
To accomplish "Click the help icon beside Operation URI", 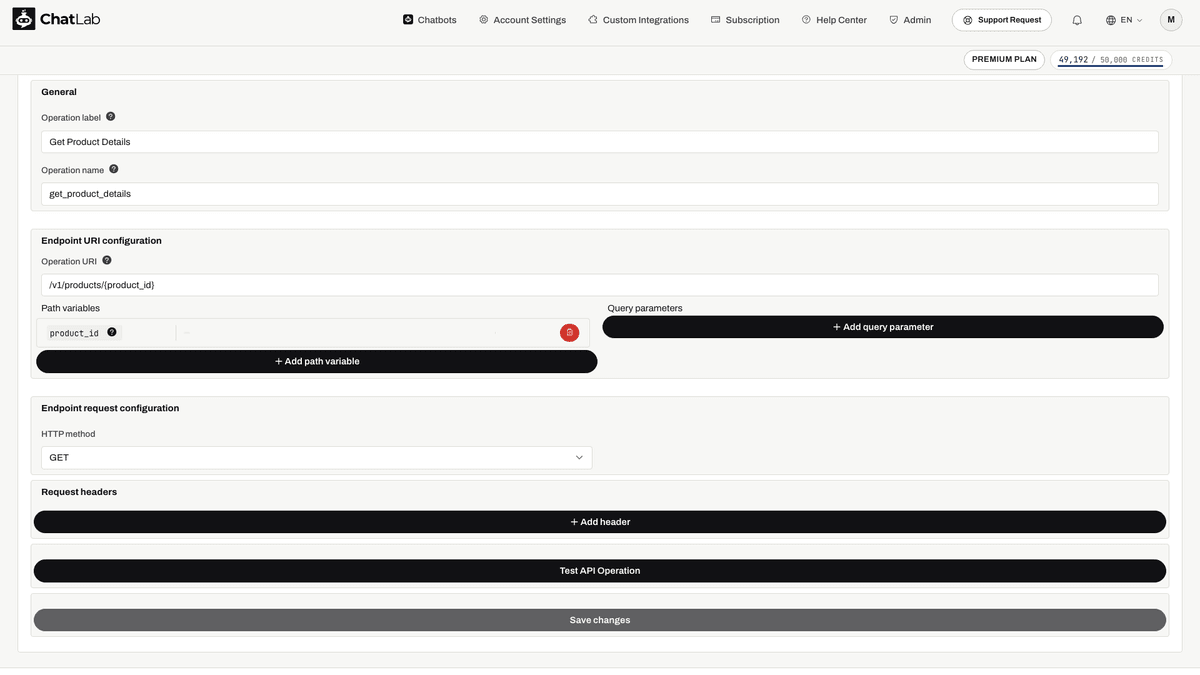I will coord(107,260).
